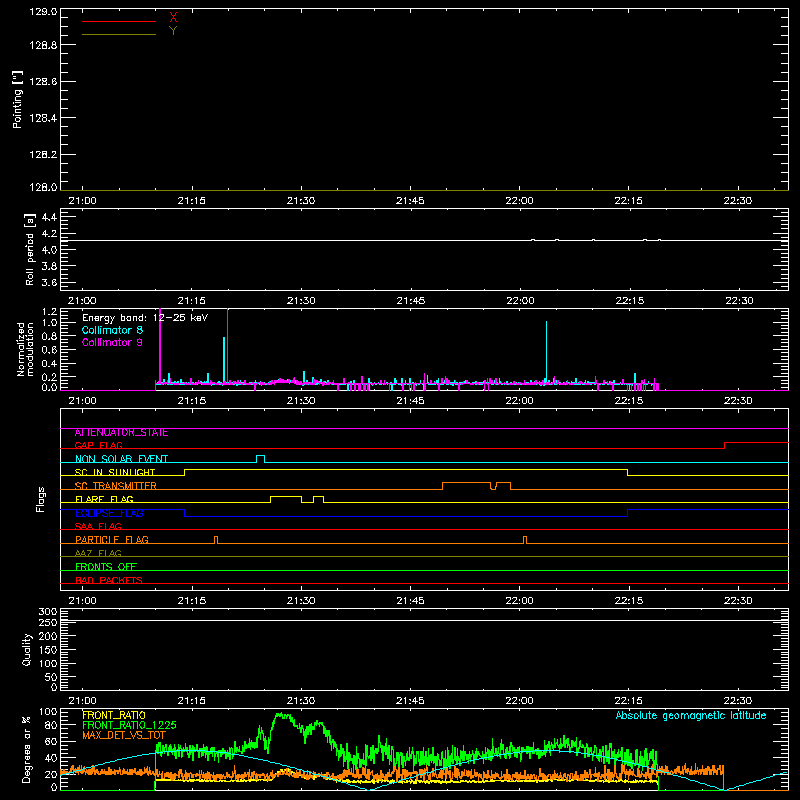
Task: Select the Collimator 9 legend entry
Action: tap(112, 342)
